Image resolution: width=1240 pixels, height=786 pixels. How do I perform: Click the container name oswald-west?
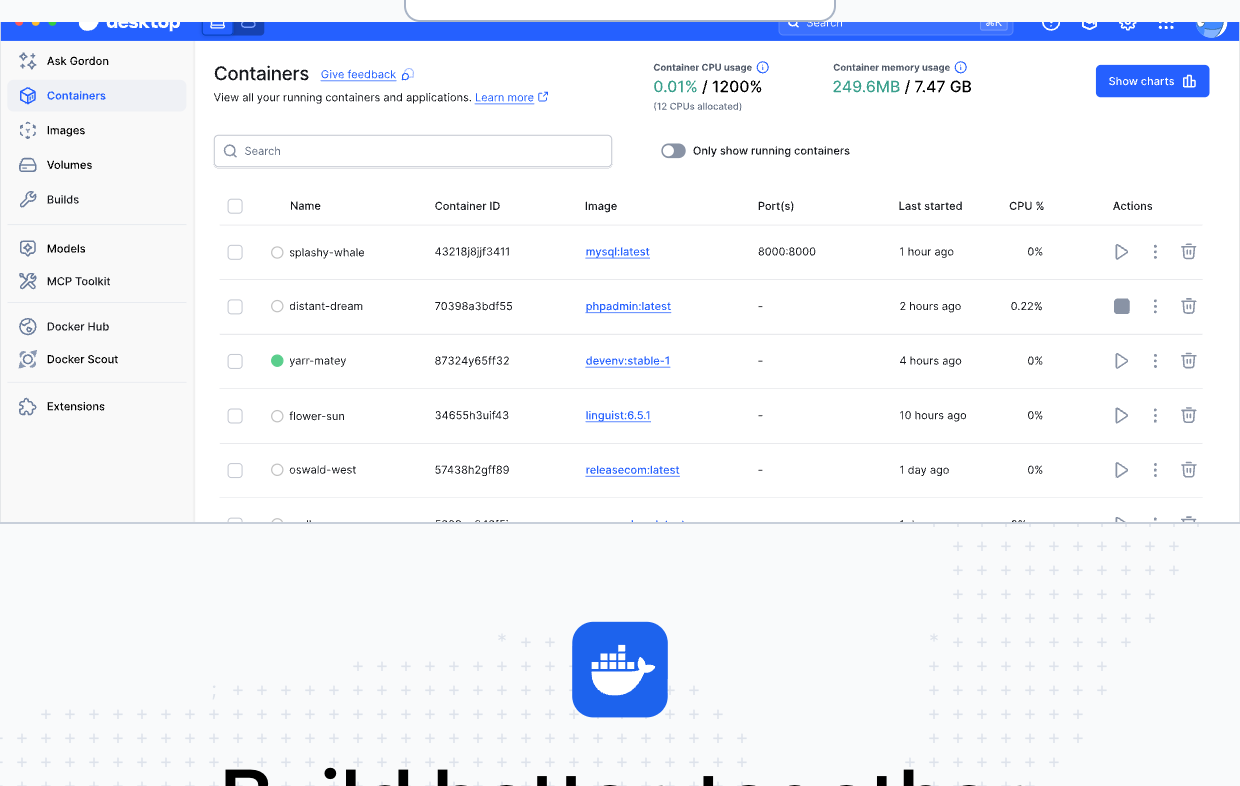(x=323, y=470)
